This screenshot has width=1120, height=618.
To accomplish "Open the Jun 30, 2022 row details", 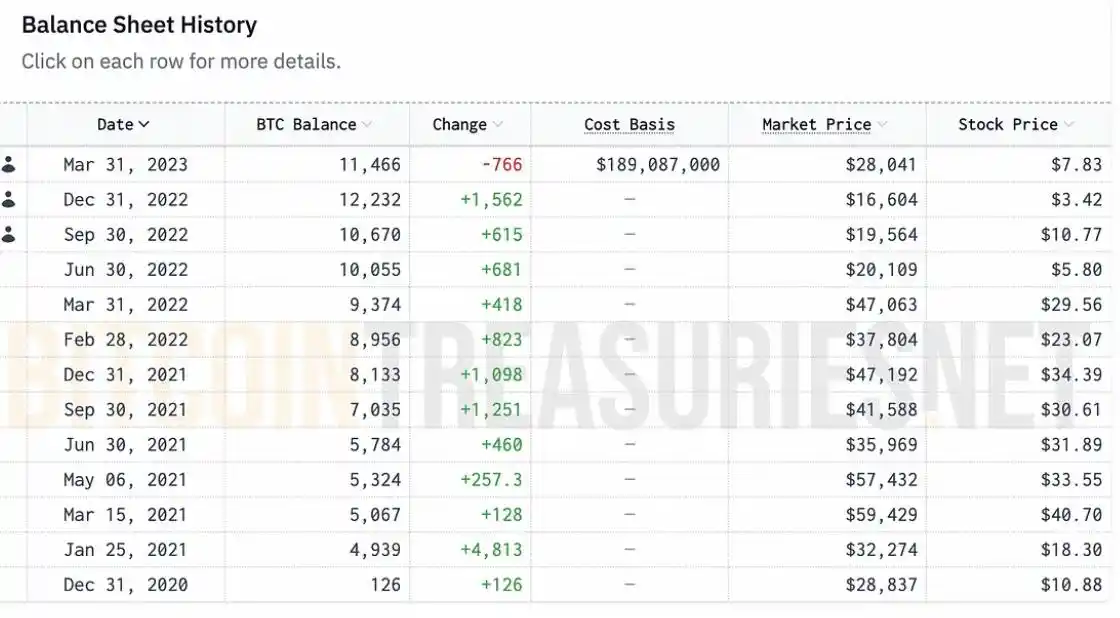I will click(125, 270).
